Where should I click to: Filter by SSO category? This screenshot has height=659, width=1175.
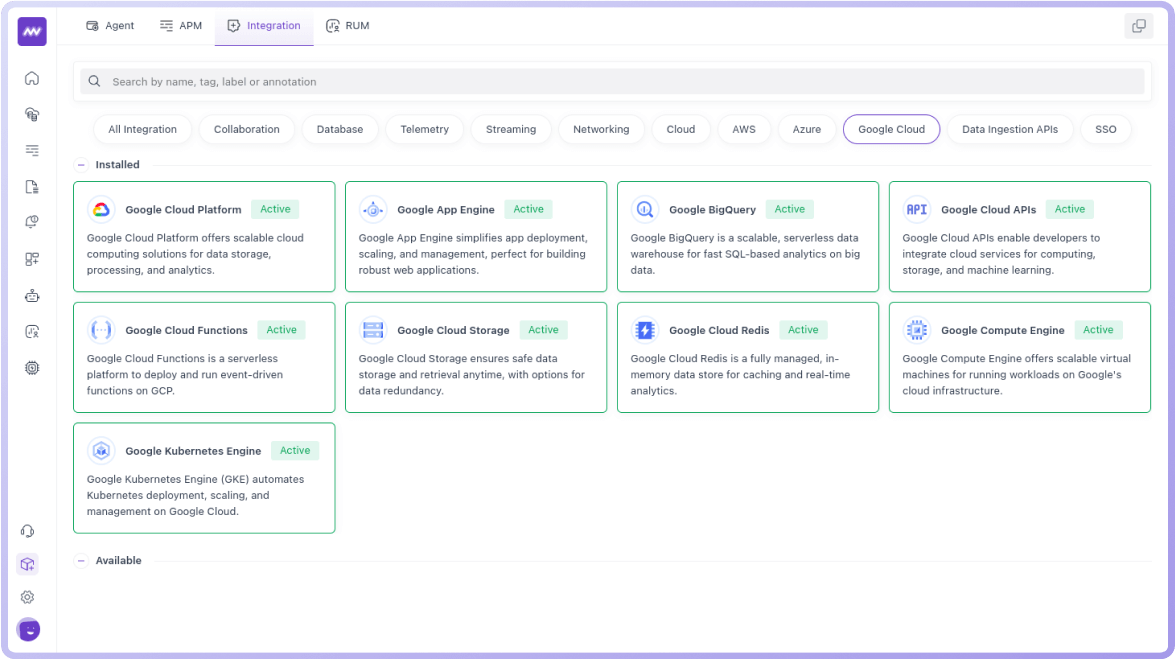1105,129
